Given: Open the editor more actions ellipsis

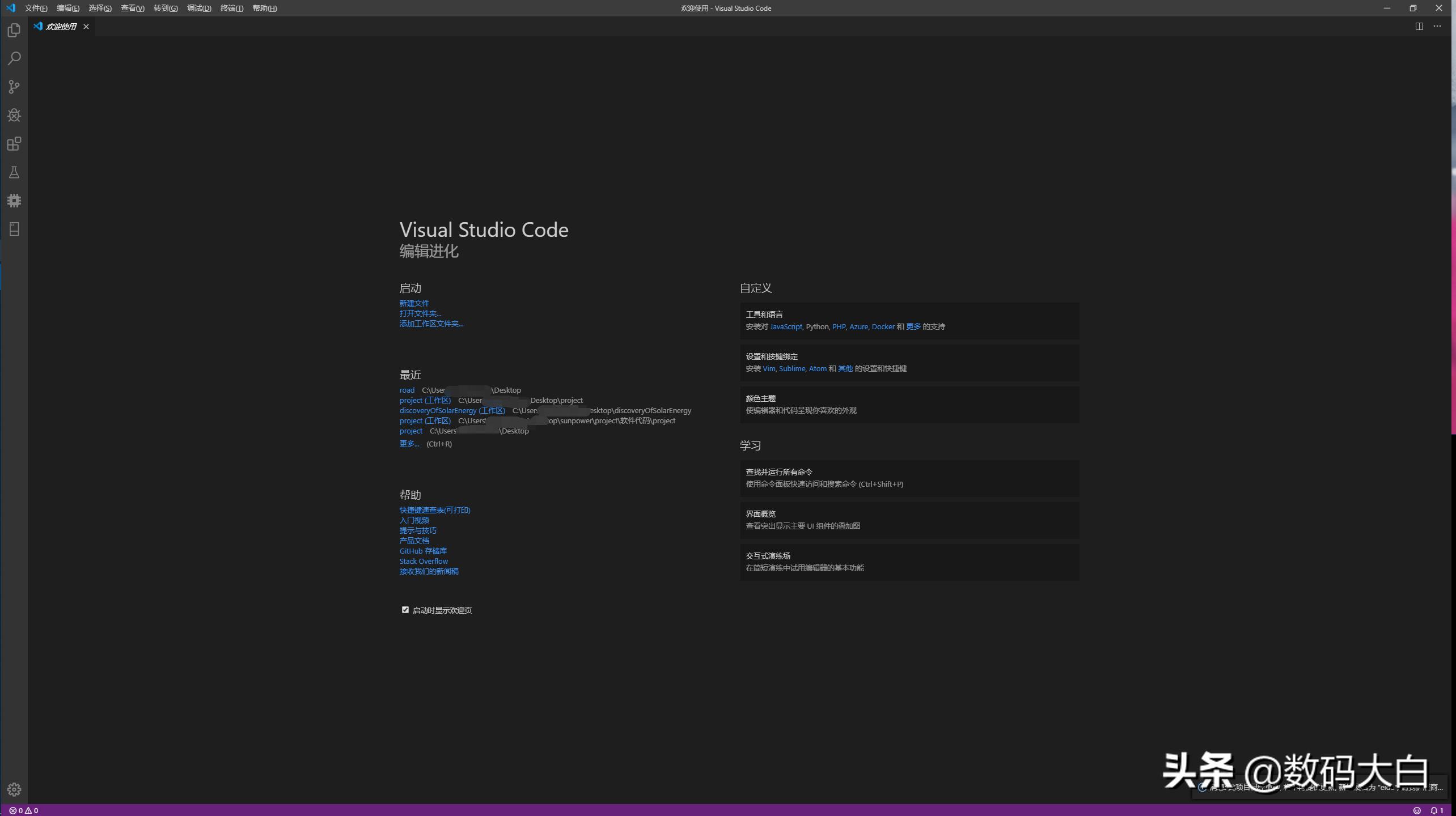Looking at the screenshot, I should 1437,26.
